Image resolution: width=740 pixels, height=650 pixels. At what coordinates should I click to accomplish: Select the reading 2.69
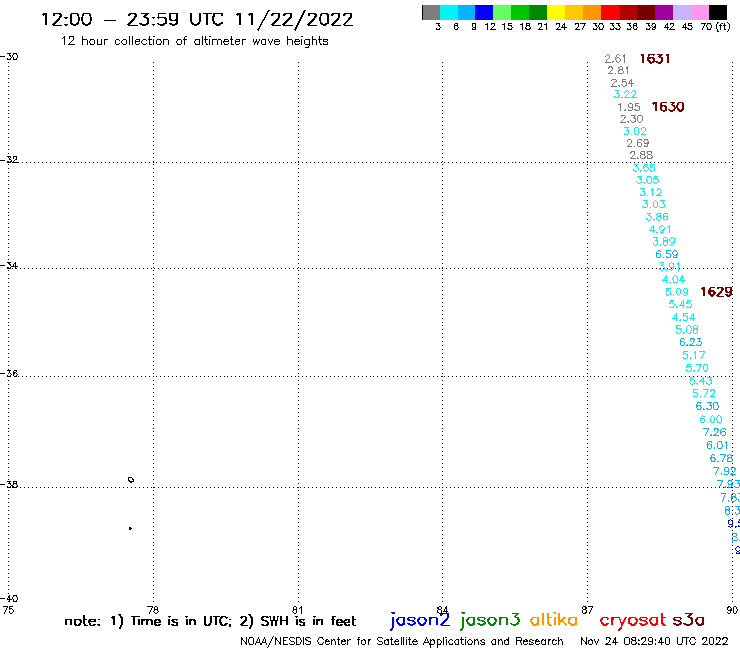pyautogui.click(x=638, y=143)
